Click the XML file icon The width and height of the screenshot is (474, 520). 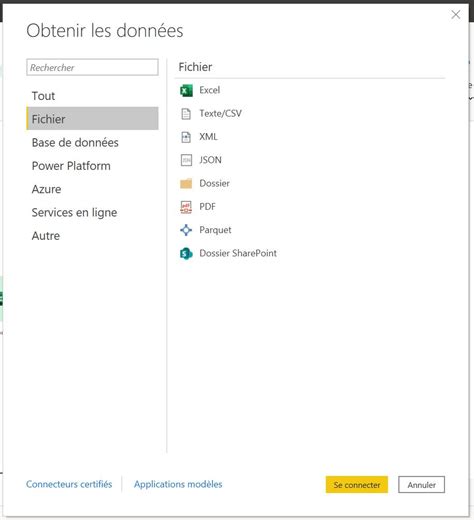pyautogui.click(x=186, y=137)
